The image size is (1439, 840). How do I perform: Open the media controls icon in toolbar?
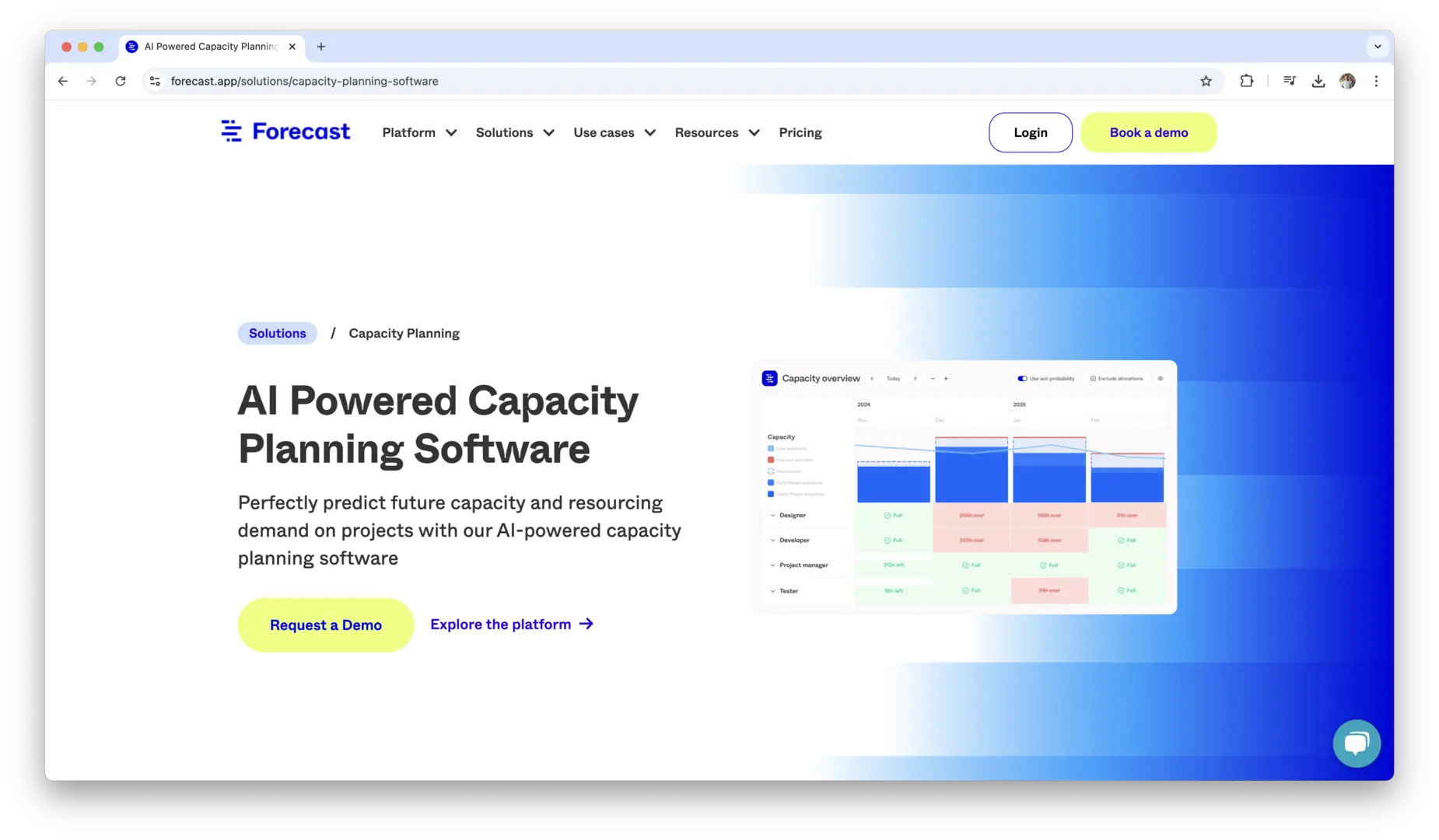[x=1289, y=81]
